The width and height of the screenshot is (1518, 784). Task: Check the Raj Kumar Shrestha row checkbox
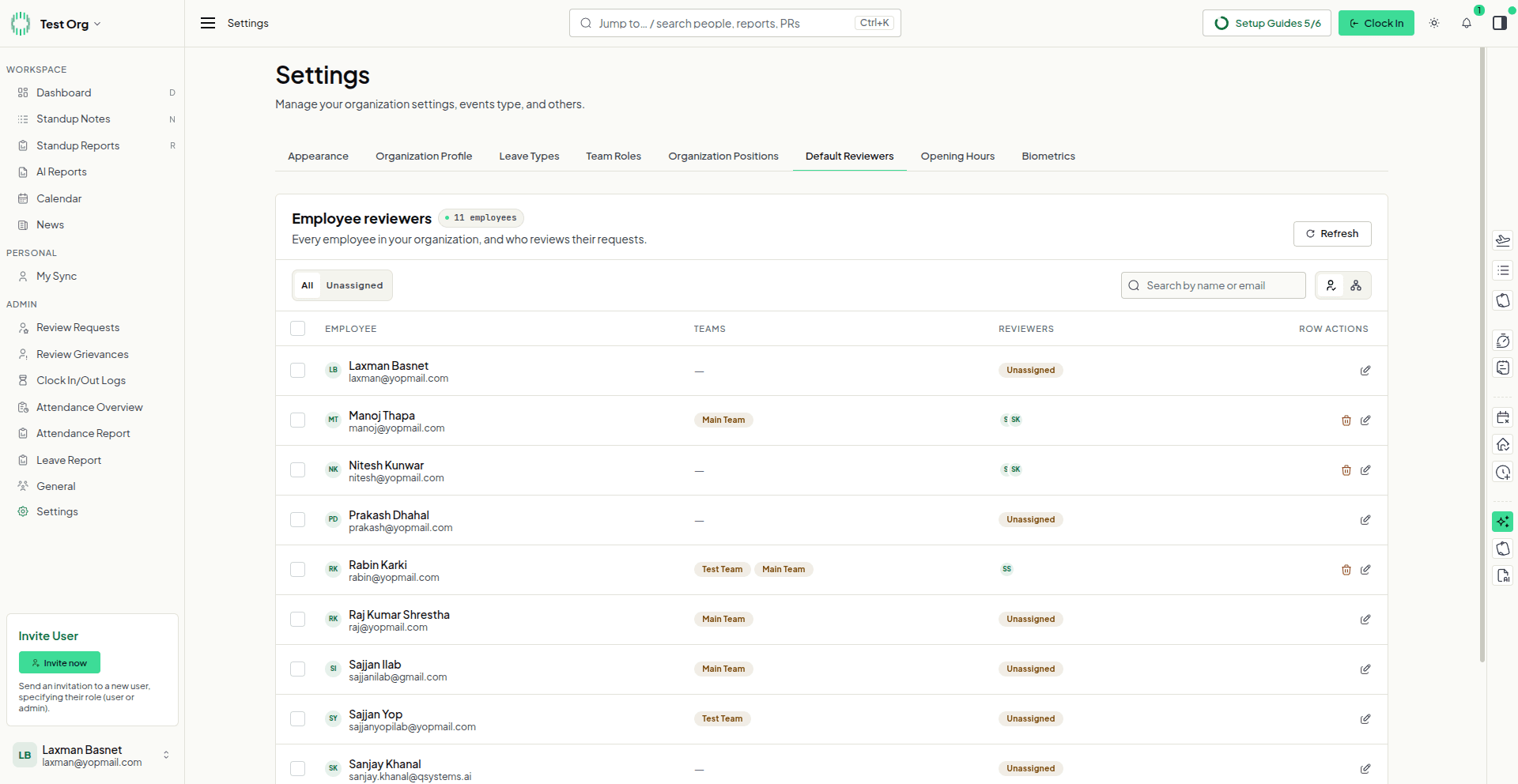298,620
